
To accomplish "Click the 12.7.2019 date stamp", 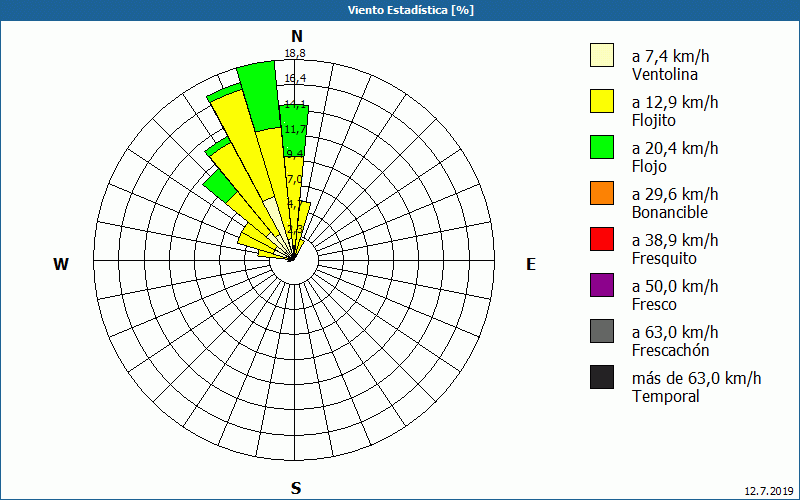I will (x=769, y=491).
